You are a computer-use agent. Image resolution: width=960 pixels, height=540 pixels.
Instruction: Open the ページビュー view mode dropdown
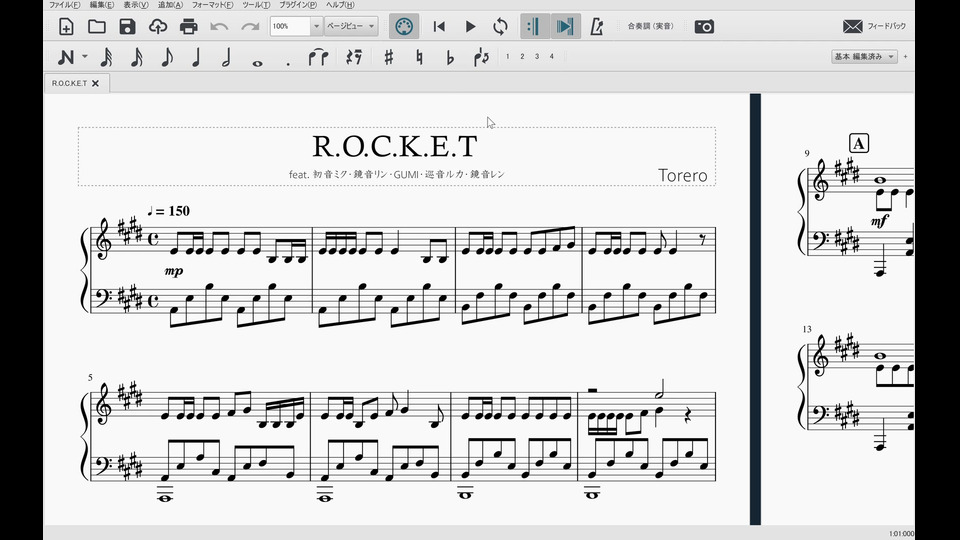(x=350, y=26)
